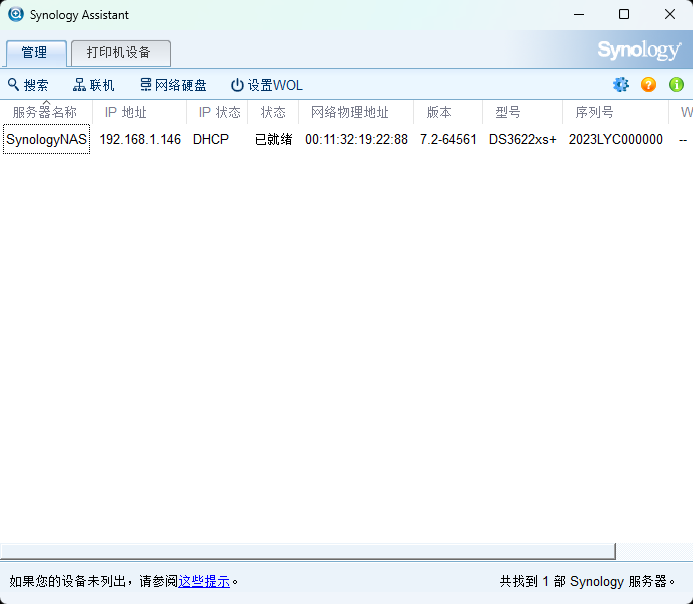
Task: Open settings with the blue gear icon
Action: [x=621, y=85]
